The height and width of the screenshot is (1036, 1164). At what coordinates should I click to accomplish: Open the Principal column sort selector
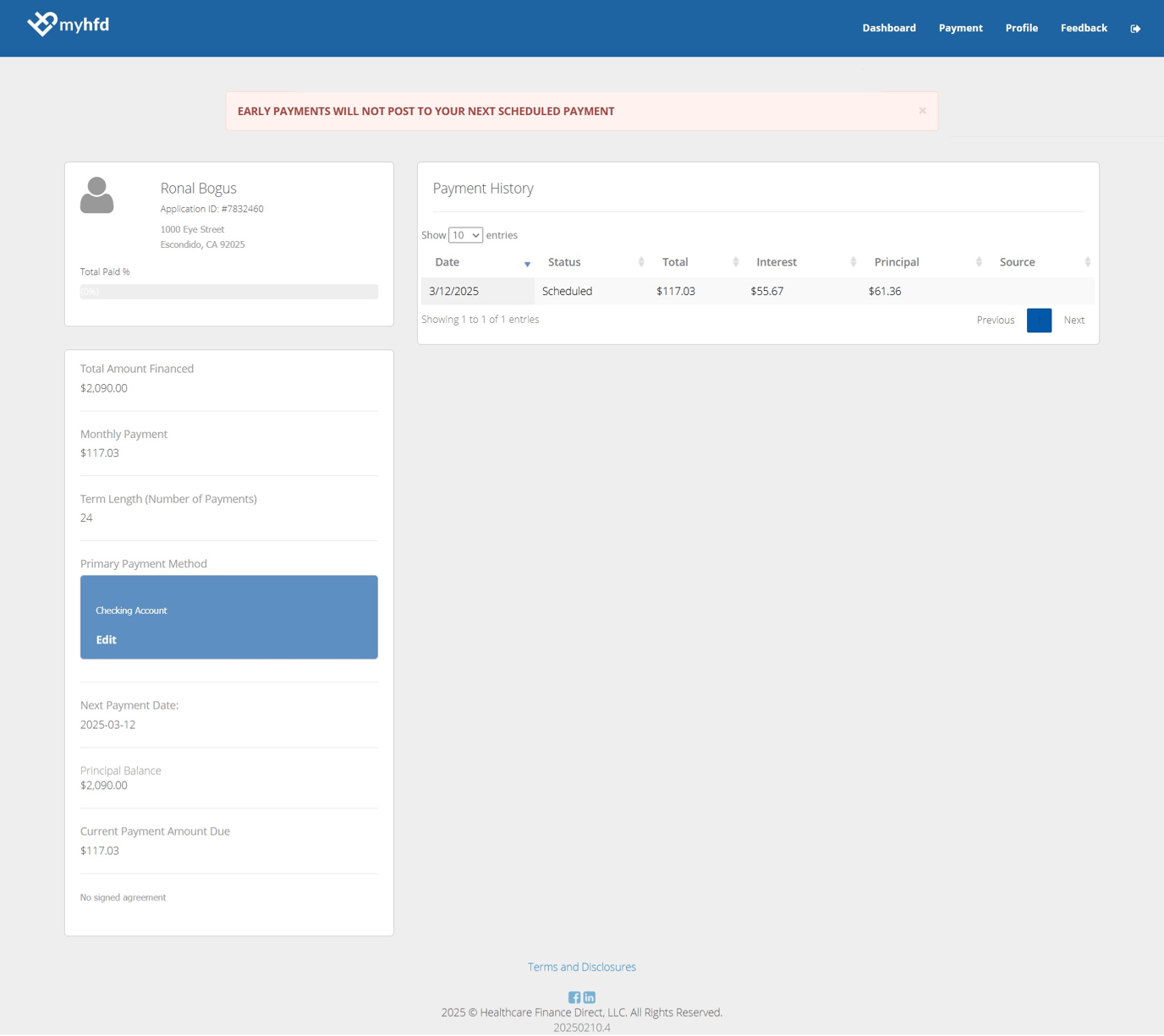979,261
